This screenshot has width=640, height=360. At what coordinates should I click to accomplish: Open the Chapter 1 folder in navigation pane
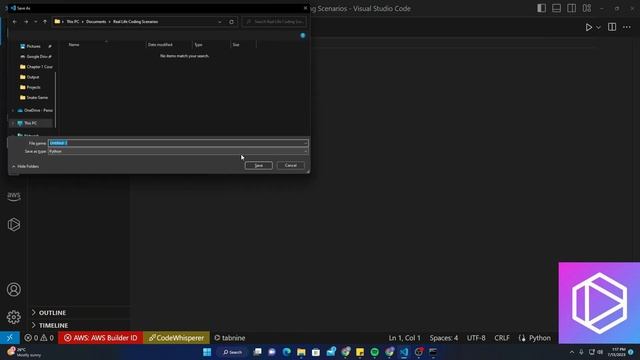pos(36,67)
